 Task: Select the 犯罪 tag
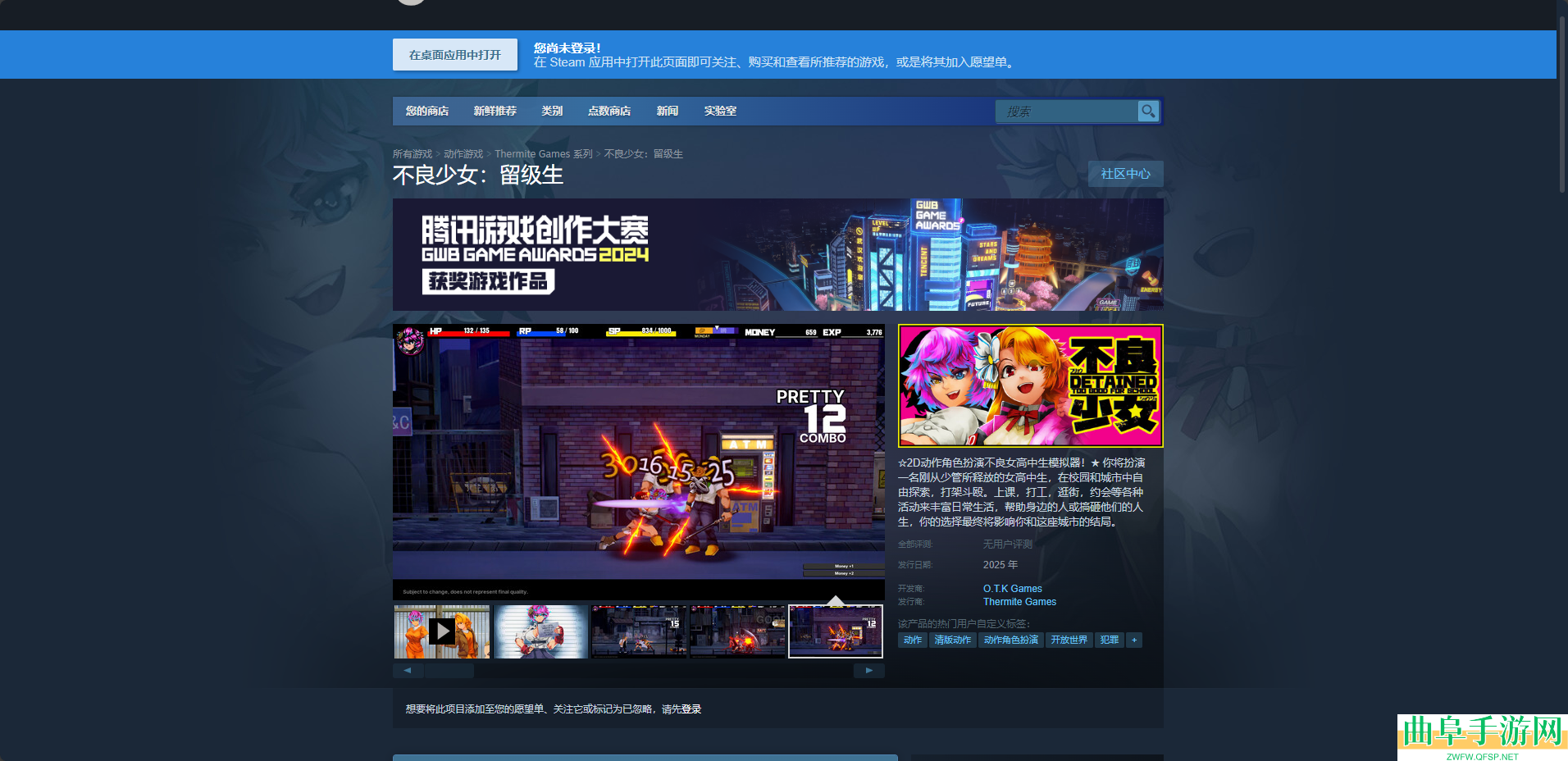pos(1110,640)
